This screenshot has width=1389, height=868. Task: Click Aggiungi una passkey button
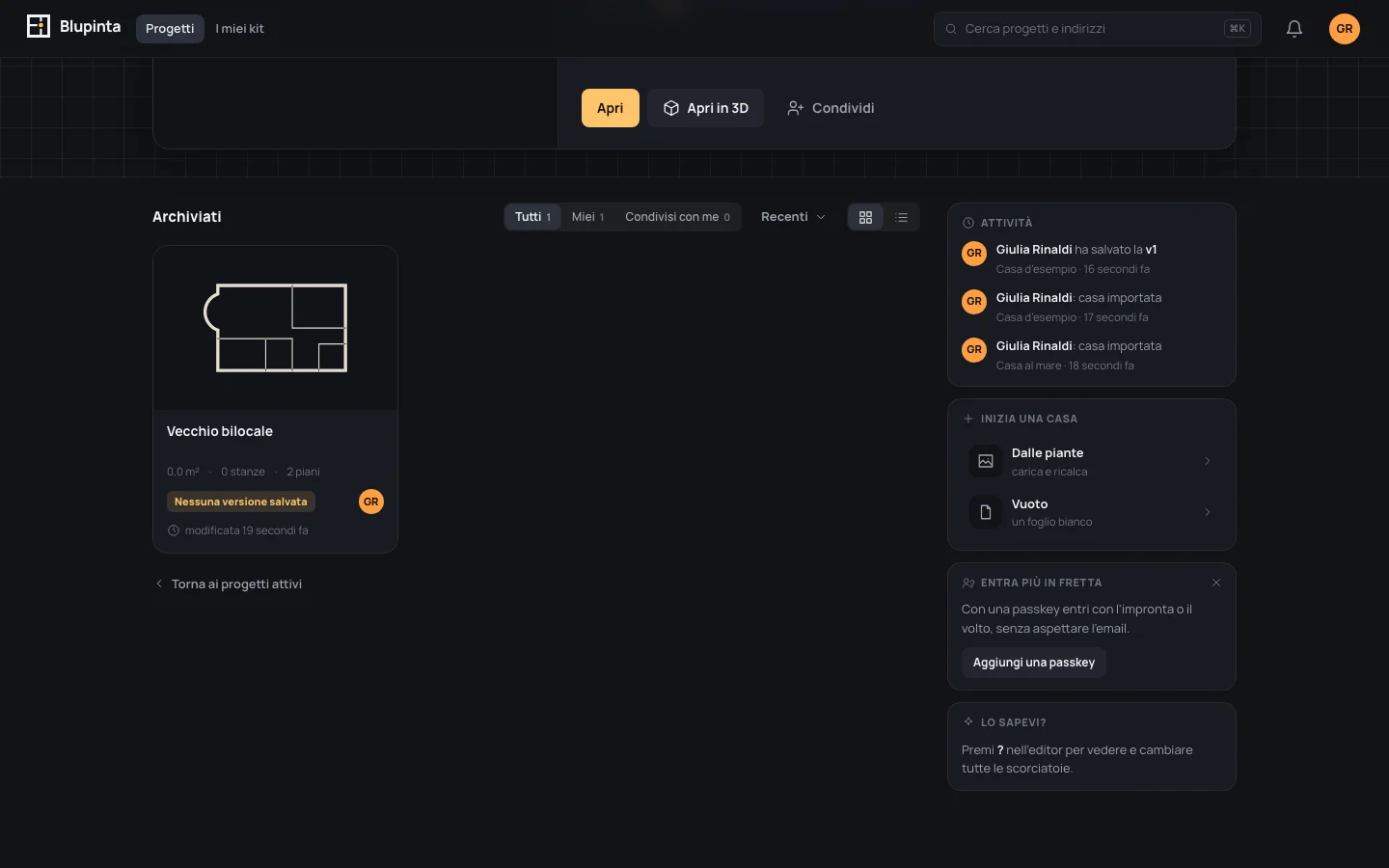pyautogui.click(x=1034, y=663)
